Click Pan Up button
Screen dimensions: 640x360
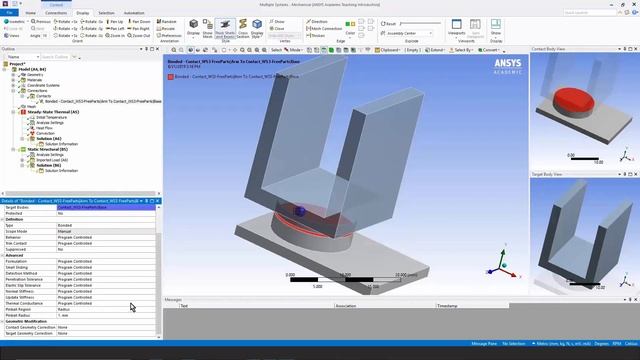115,21
